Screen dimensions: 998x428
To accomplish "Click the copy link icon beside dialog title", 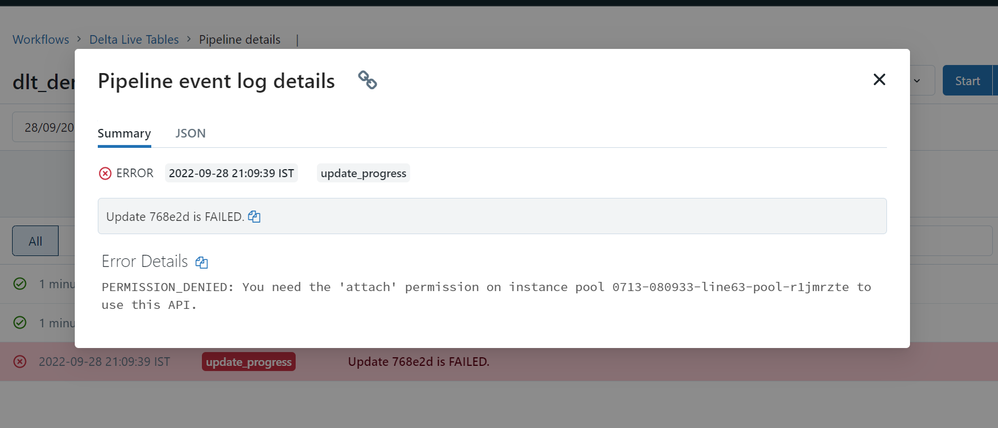I will (367, 81).
